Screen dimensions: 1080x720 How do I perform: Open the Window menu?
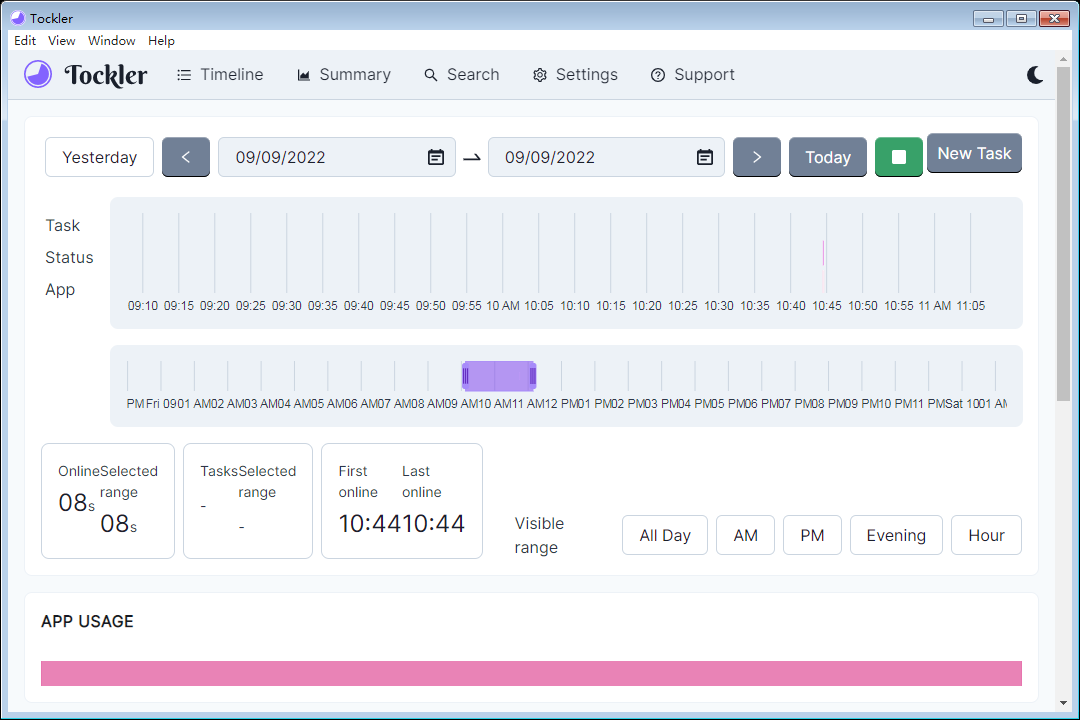coord(112,41)
